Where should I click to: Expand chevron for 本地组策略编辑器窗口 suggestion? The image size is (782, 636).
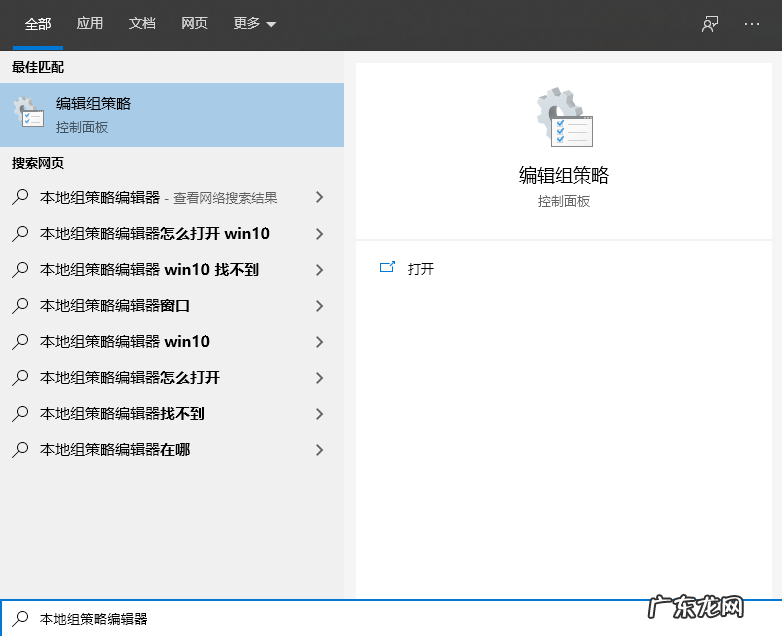pyautogui.click(x=320, y=306)
